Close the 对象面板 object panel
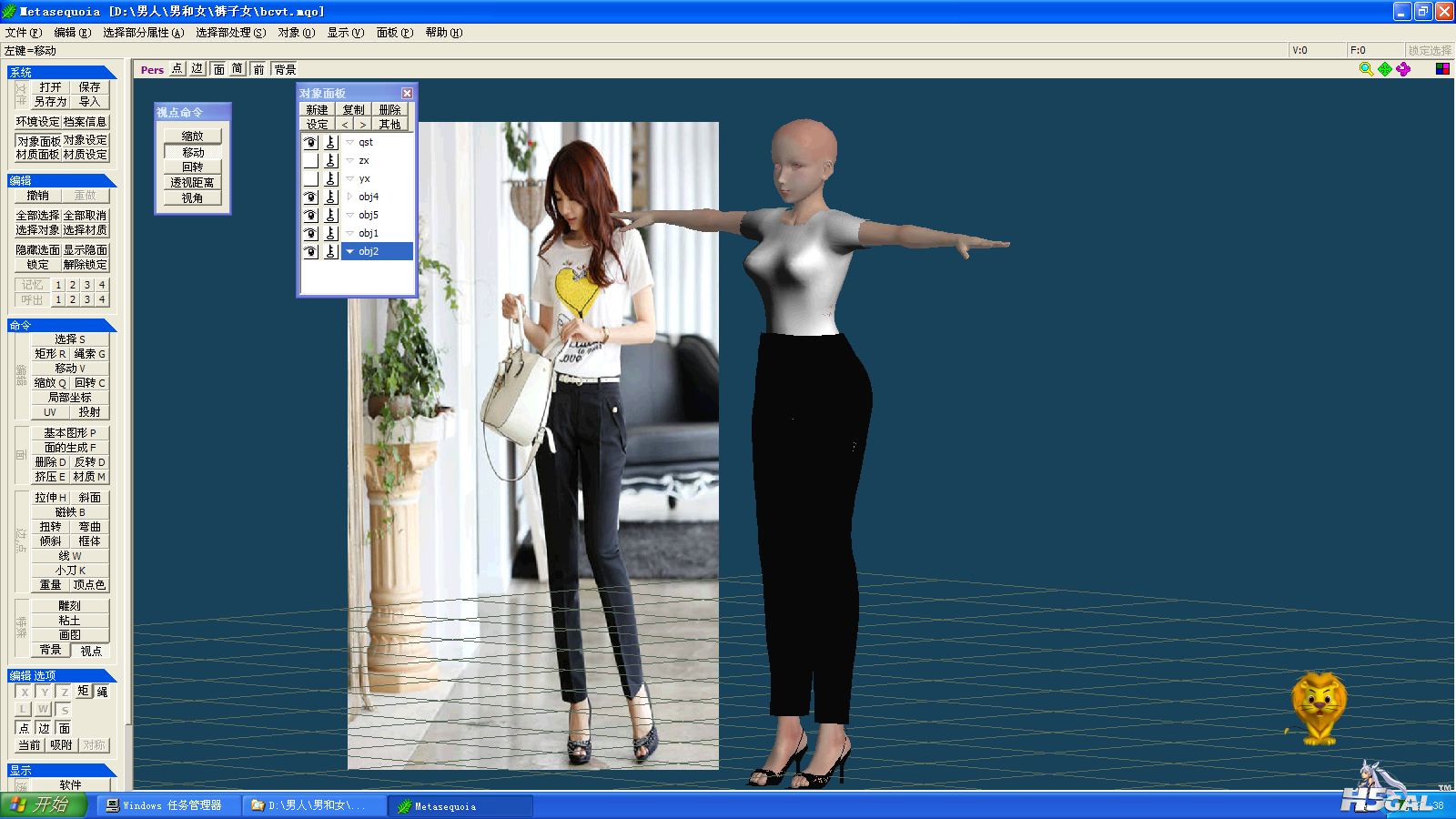The width and height of the screenshot is (1456, 819). click(x=407, y=93)
